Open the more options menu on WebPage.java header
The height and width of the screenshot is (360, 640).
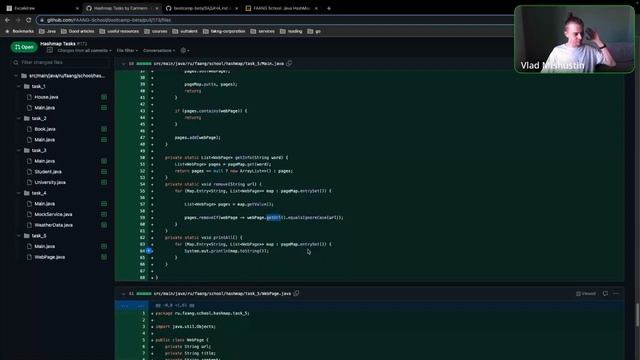[616, 293]
